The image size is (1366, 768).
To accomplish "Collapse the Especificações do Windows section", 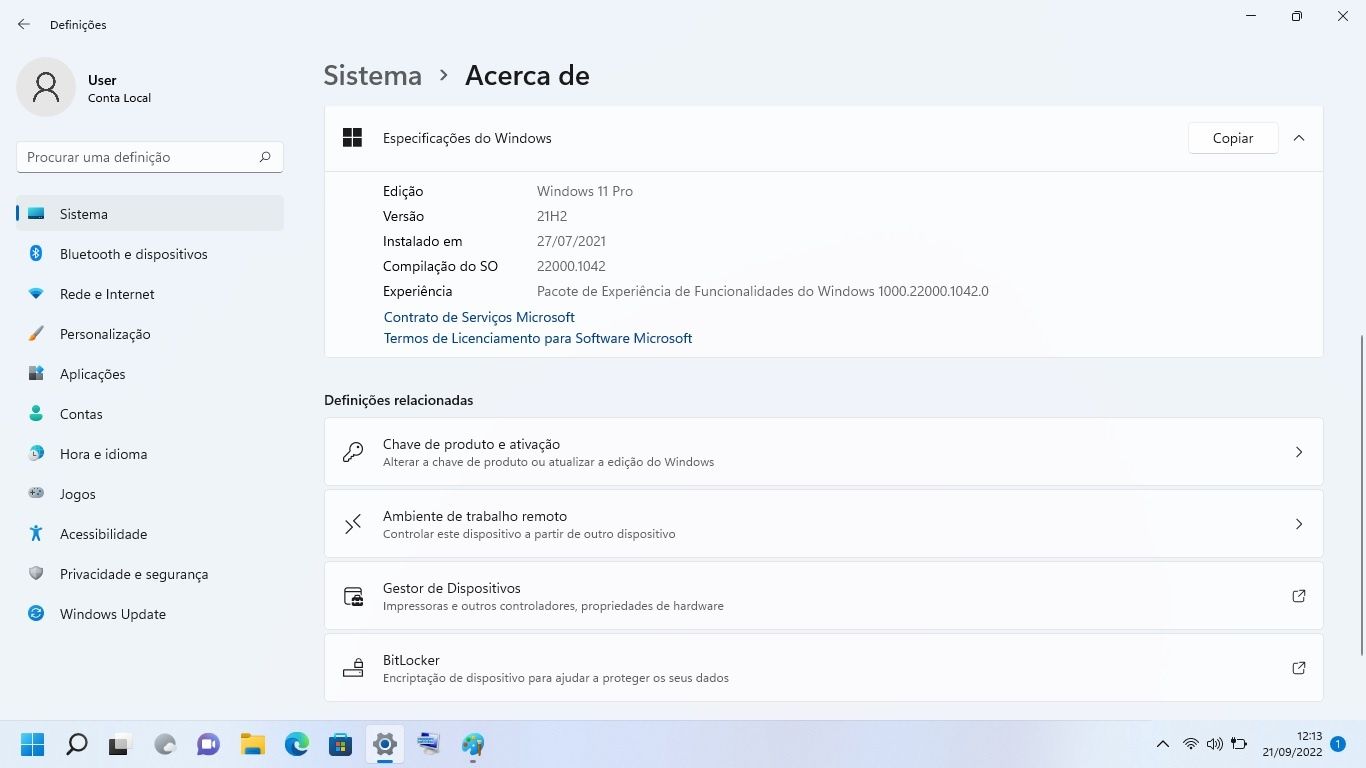I will (x=1299, y=138).
